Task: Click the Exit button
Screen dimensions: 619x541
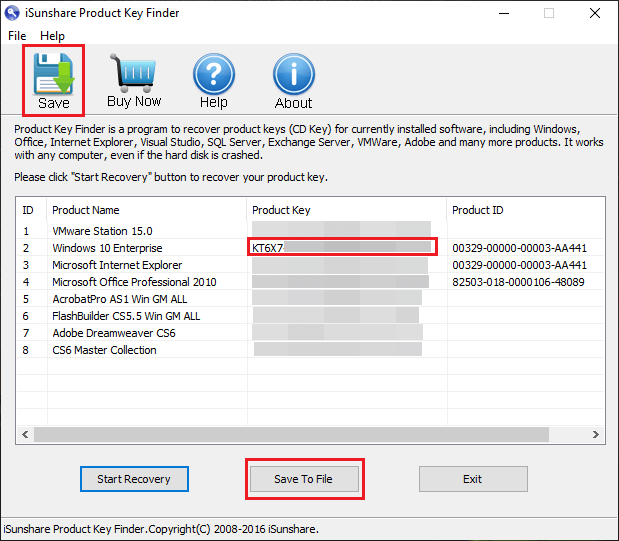Action: click(x=473, y=479)
